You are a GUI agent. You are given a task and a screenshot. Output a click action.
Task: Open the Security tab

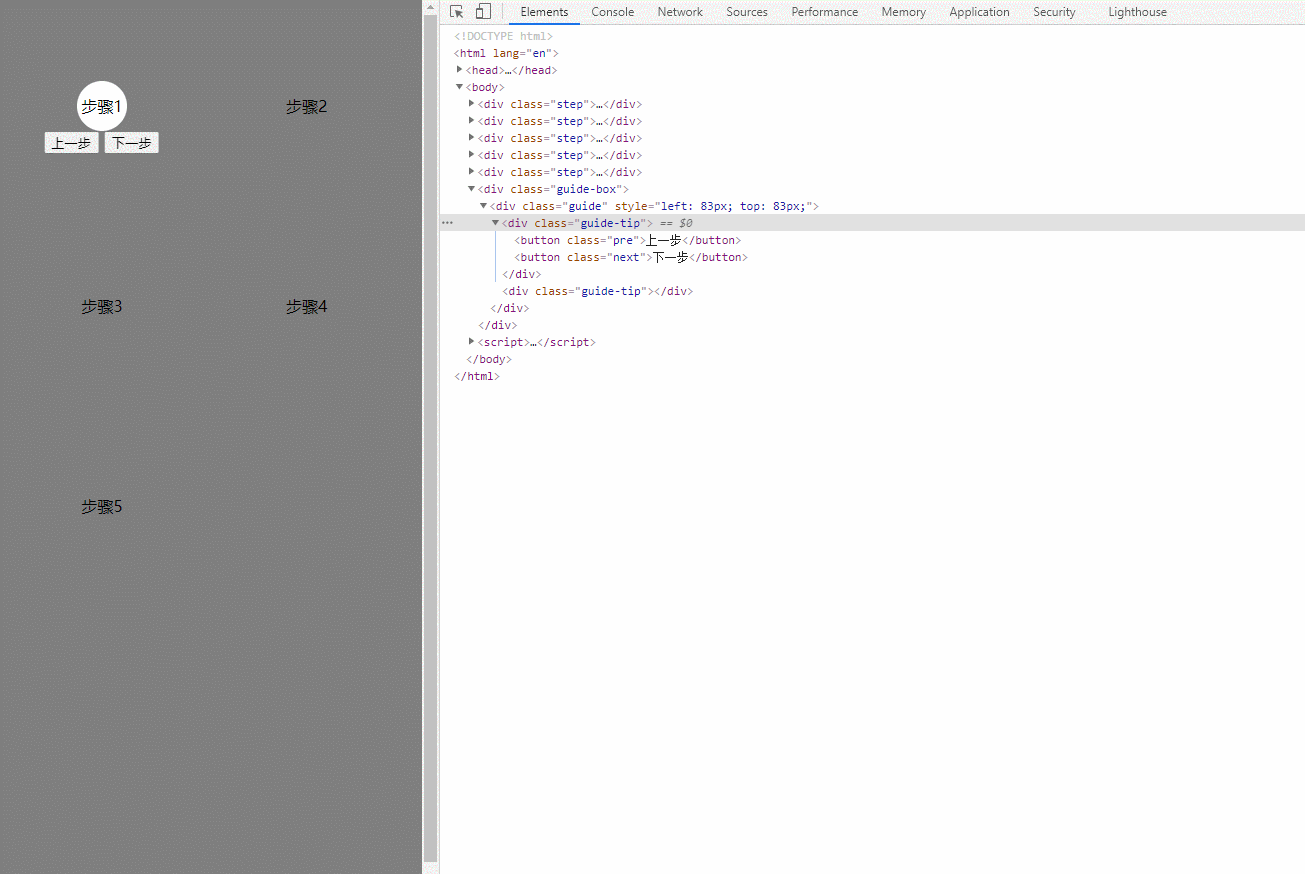1055,12
